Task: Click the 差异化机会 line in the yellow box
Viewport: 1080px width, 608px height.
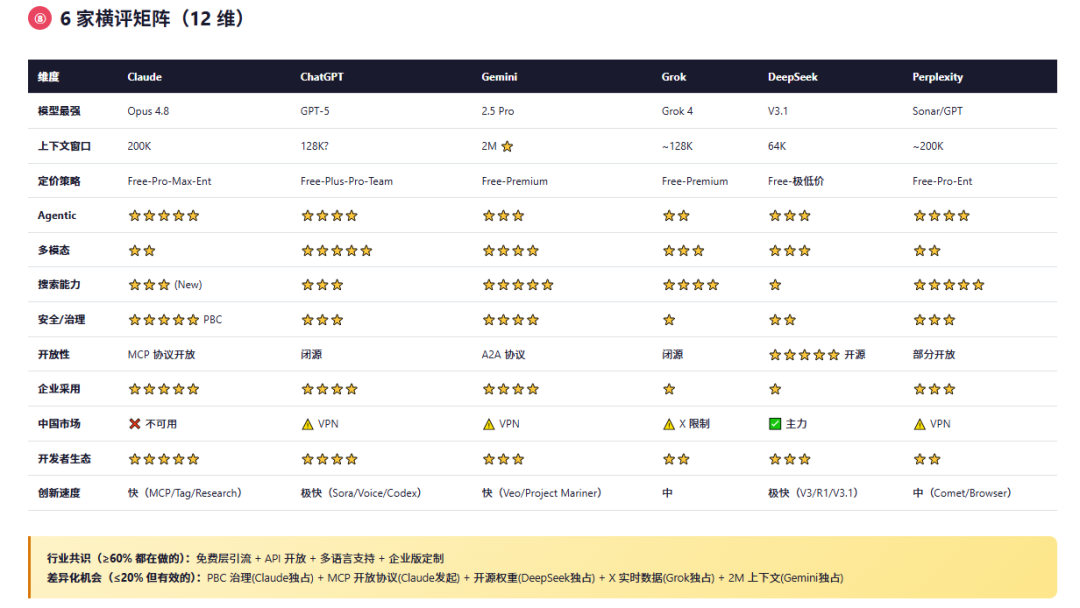Action: 445,578
